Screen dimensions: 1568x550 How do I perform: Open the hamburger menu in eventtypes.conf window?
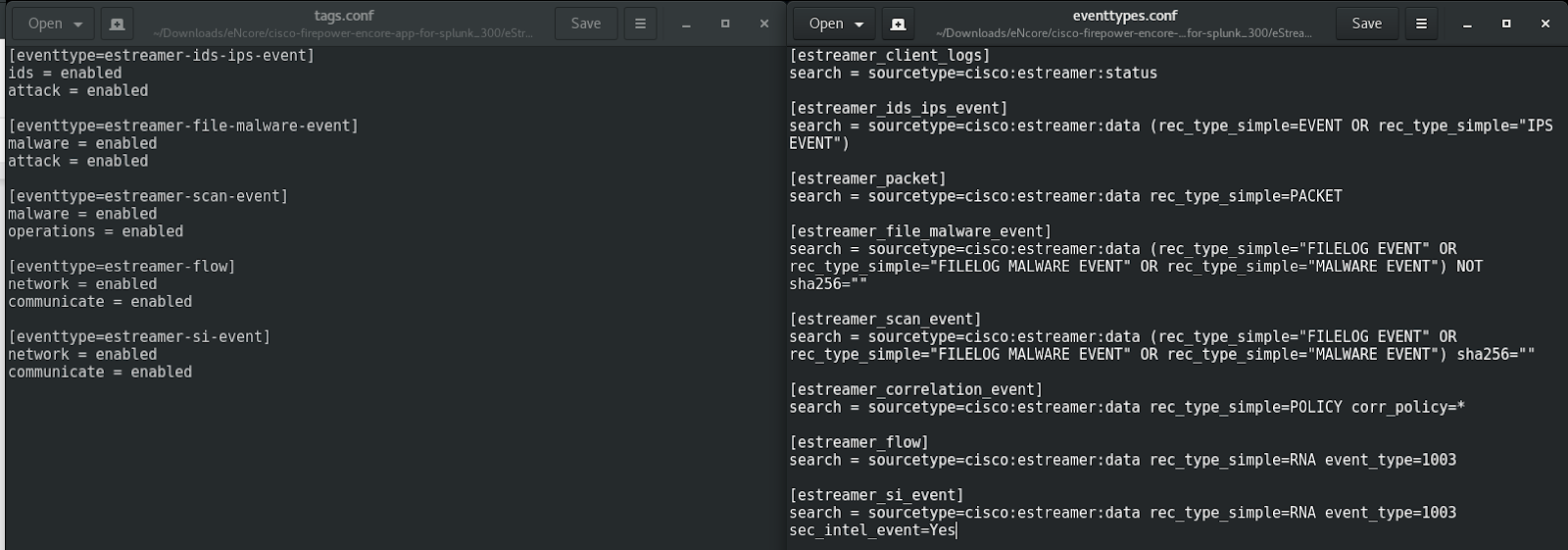tap(1421, 24)
